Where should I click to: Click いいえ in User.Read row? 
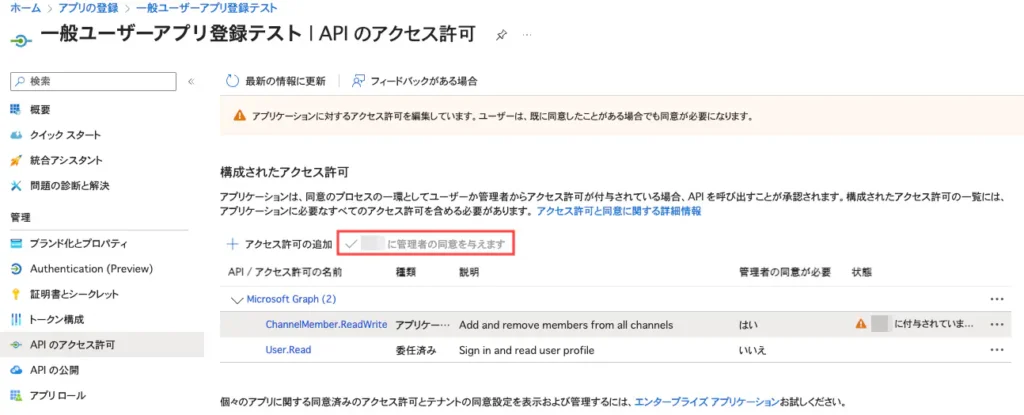click(x=752, y=350)
